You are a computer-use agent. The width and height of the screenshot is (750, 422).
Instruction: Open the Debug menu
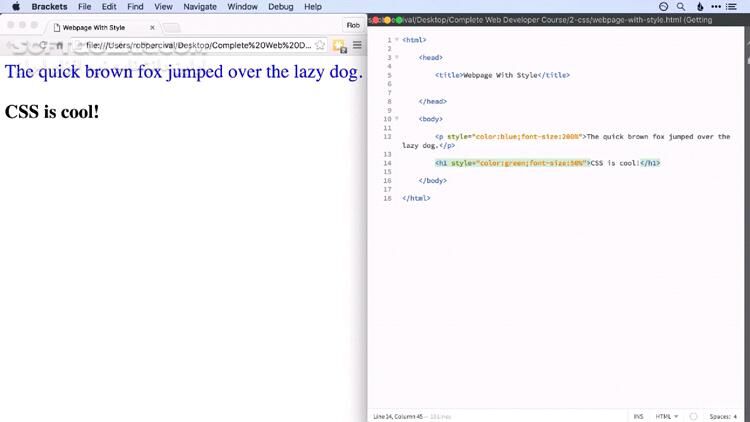(x=280, y=7)
